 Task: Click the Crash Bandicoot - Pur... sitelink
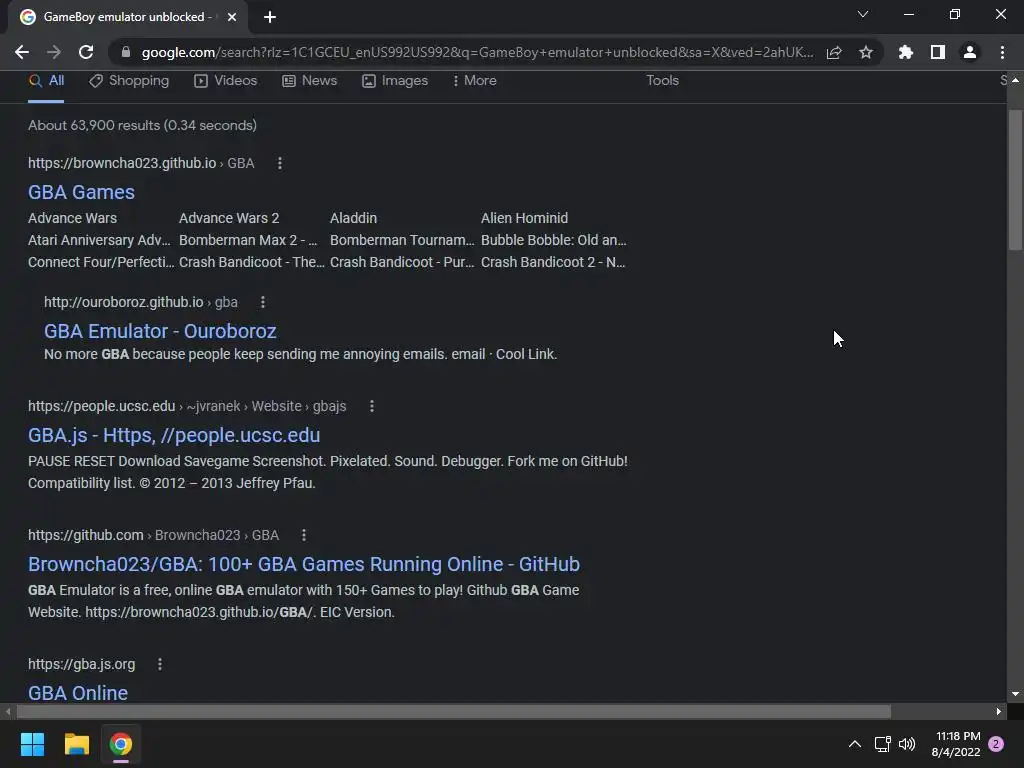tap(402, 263)
